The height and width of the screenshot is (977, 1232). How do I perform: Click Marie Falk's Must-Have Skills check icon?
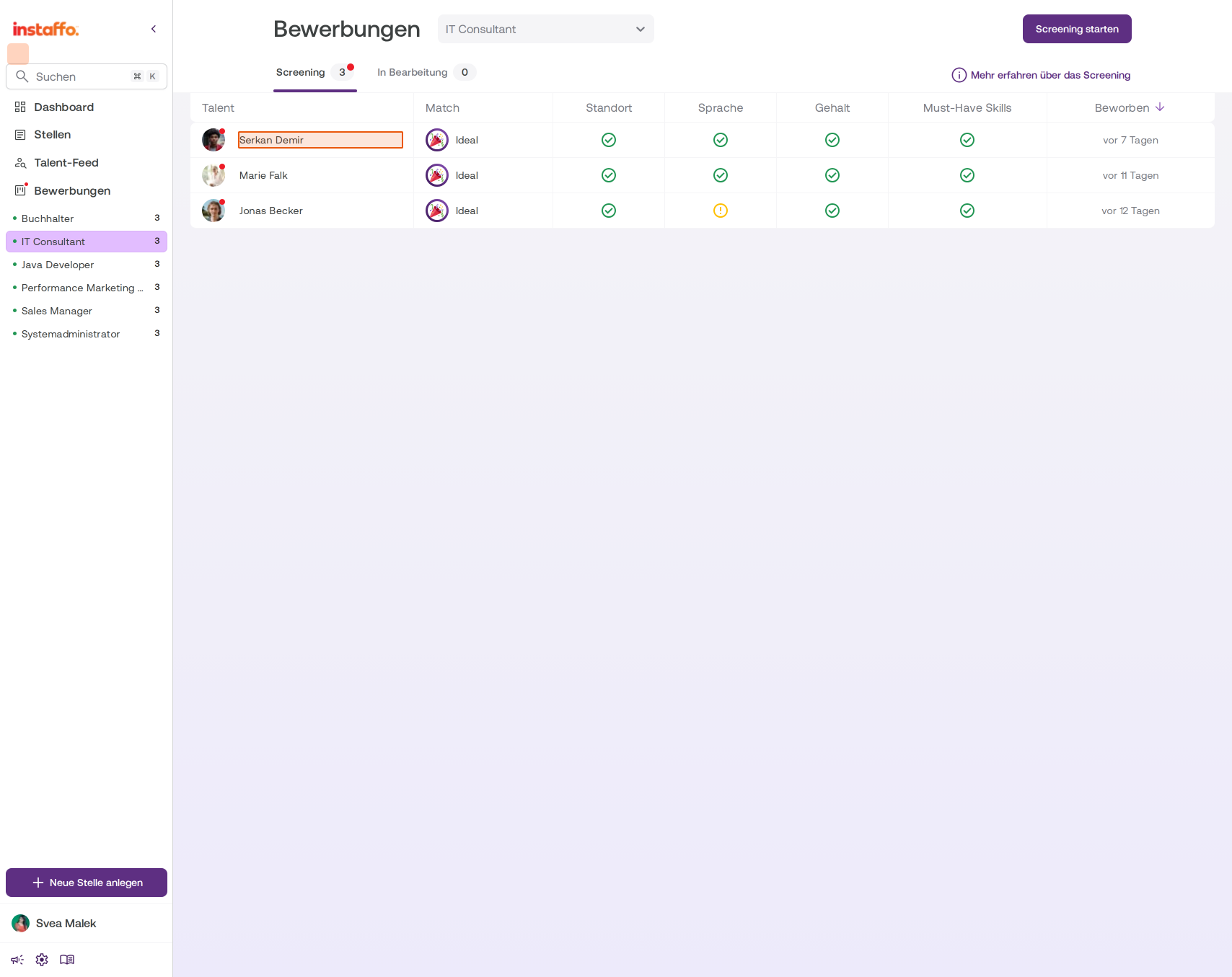pyautogui.click(x=967, y=175)
